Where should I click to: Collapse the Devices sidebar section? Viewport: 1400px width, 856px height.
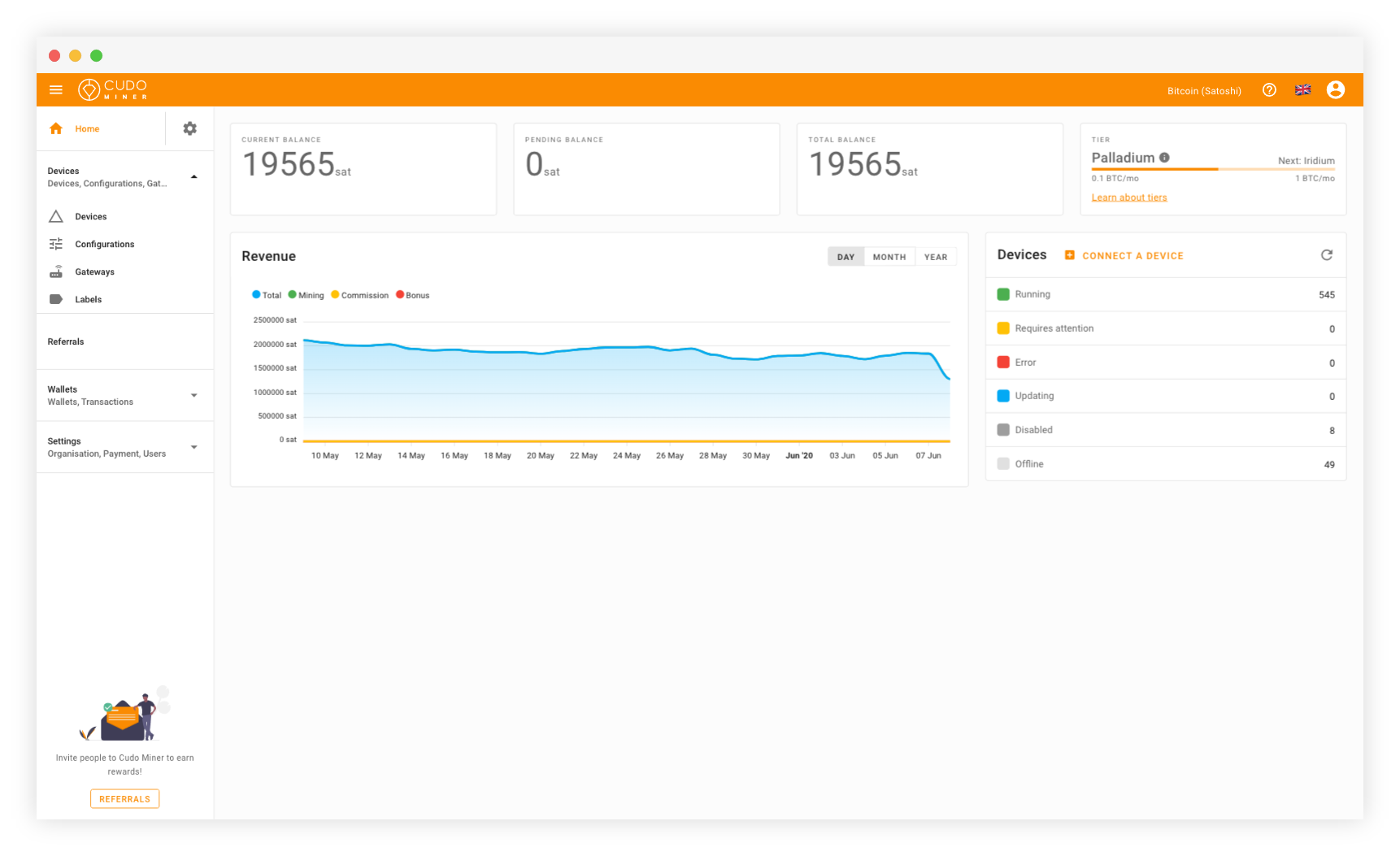193,176
